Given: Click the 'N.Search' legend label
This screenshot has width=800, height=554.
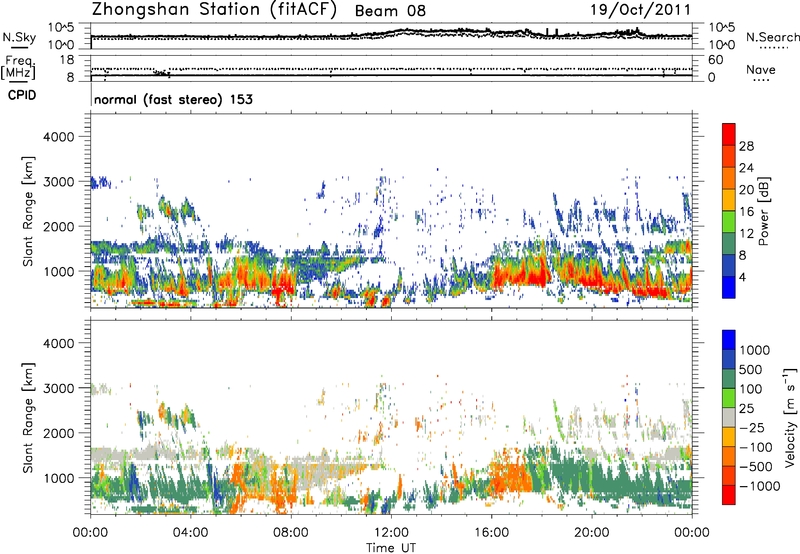Looking at the screenshot, I should tap(772, 37).
